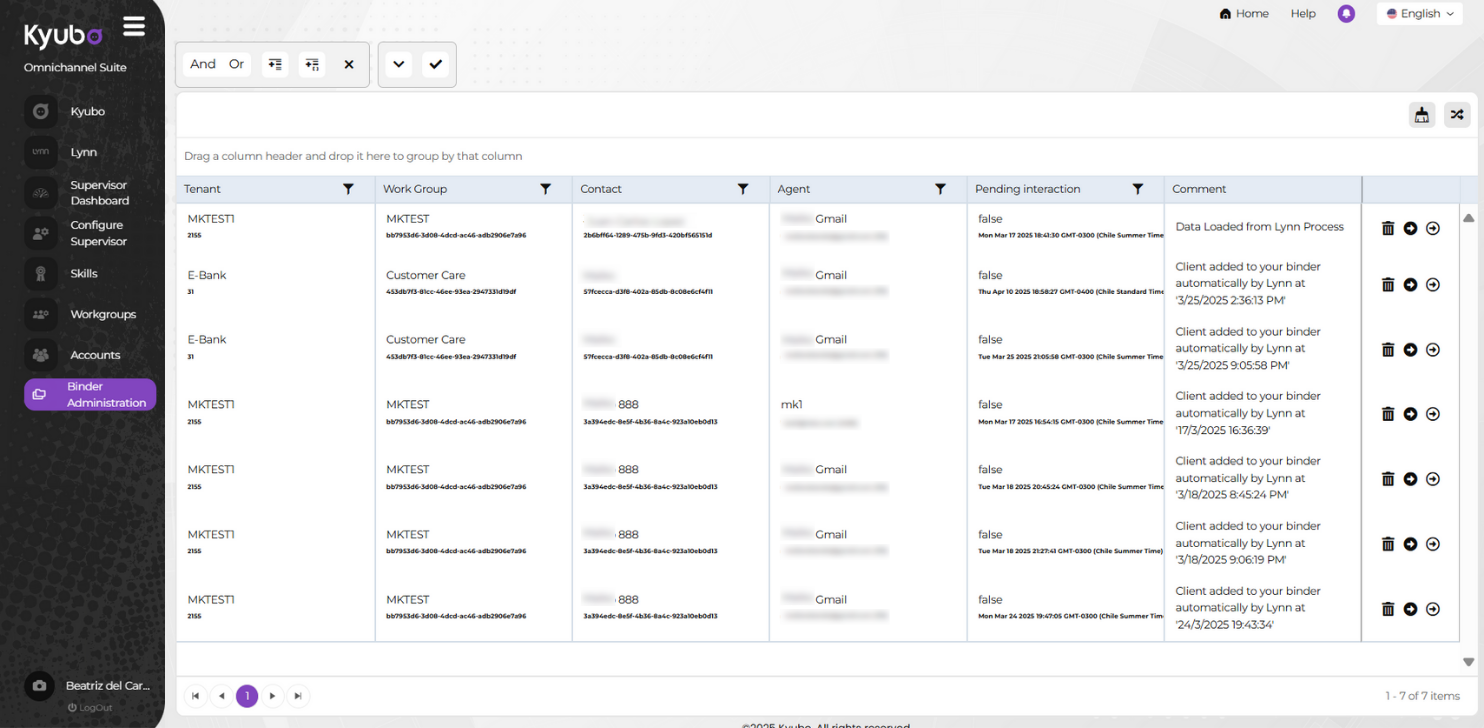Delete the row commented '3/18/2025 8:45:24 PM'
The height and width of the screenshot is (728, 1484).
tap(1388, 479)
